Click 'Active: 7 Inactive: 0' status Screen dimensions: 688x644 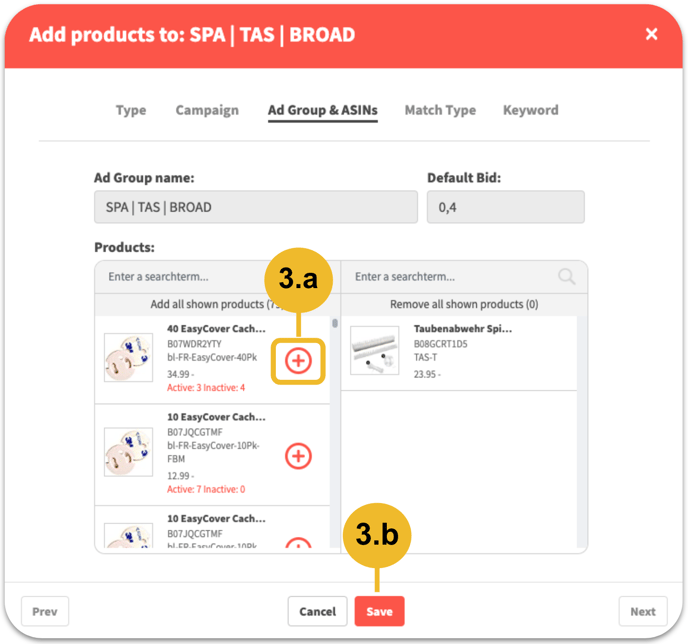(206, 489)
